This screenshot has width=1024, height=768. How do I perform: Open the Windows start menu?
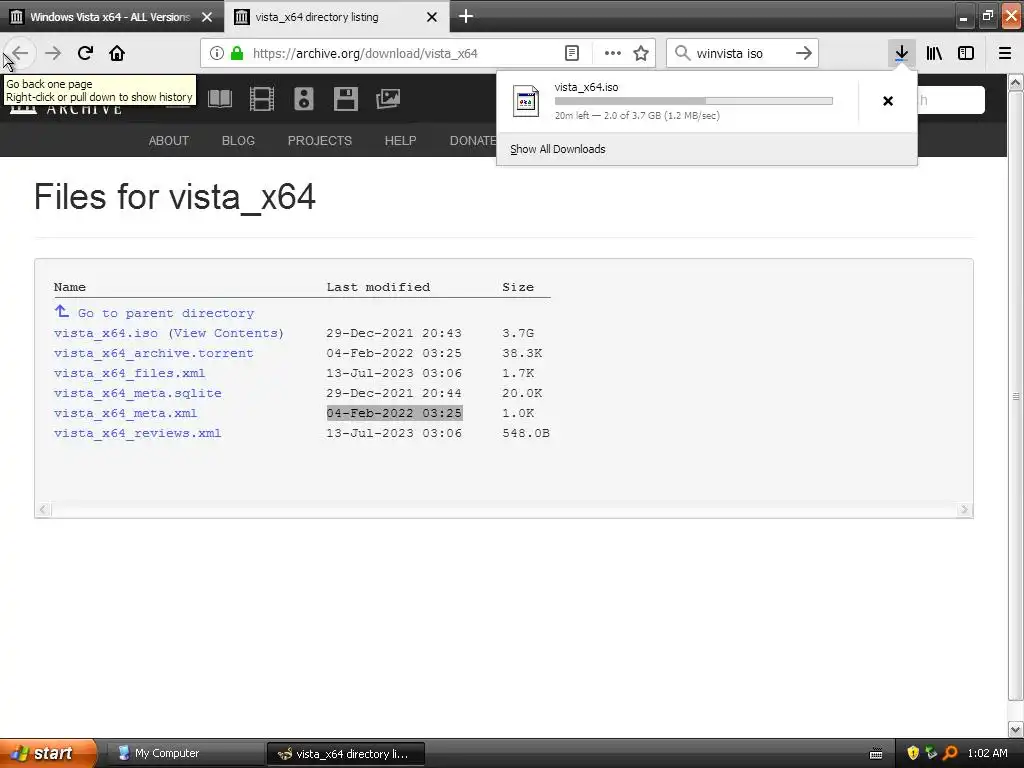coord(47,753)
